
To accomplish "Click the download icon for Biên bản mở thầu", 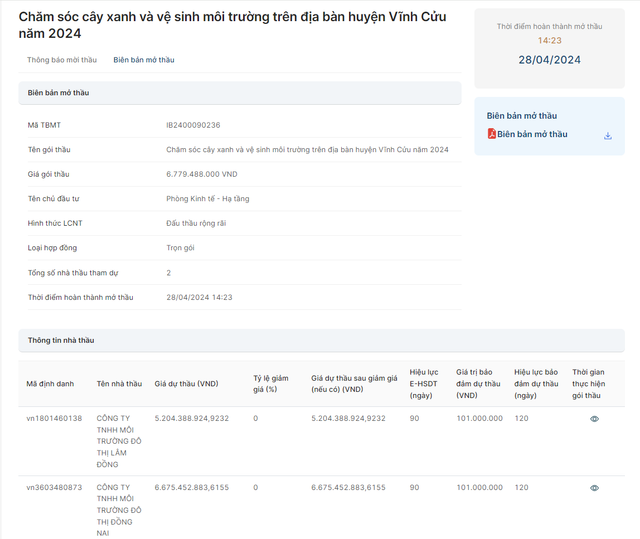I will pyautogui.click(x=607, y=135).
